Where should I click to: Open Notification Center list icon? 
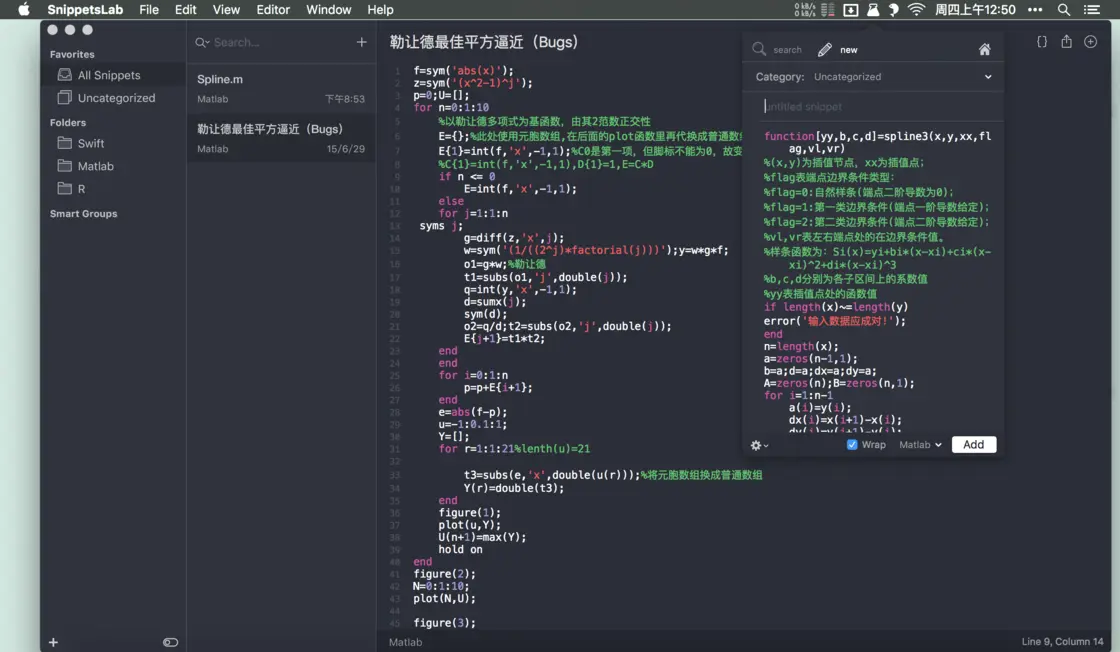point(1091,9)
